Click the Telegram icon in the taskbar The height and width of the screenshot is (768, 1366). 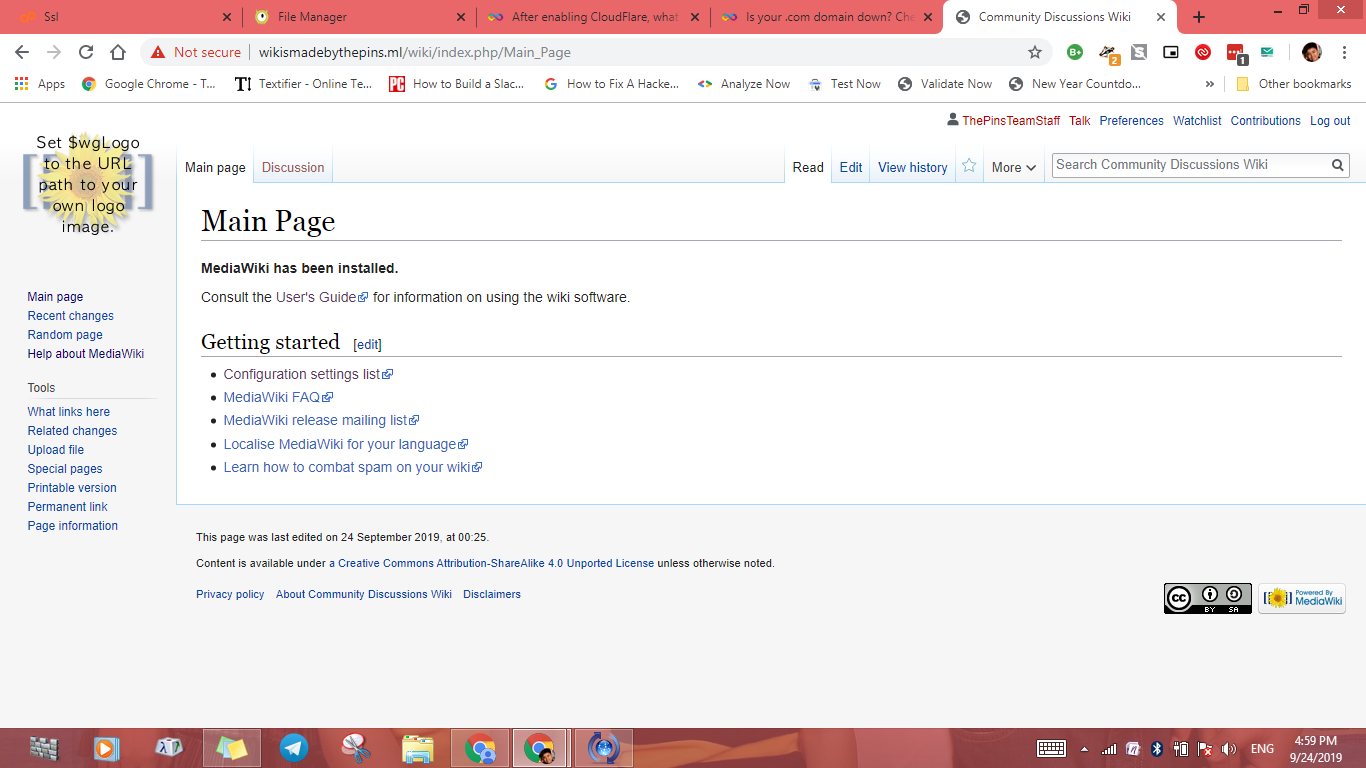click(x=294, y=748)
